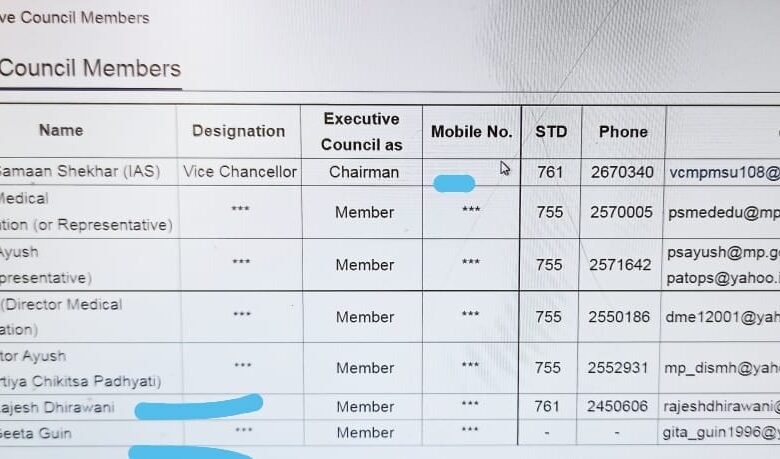This screenshot has height=459, width=780.
Task: Click the psayush@mp email address
Action: point(723,253)
